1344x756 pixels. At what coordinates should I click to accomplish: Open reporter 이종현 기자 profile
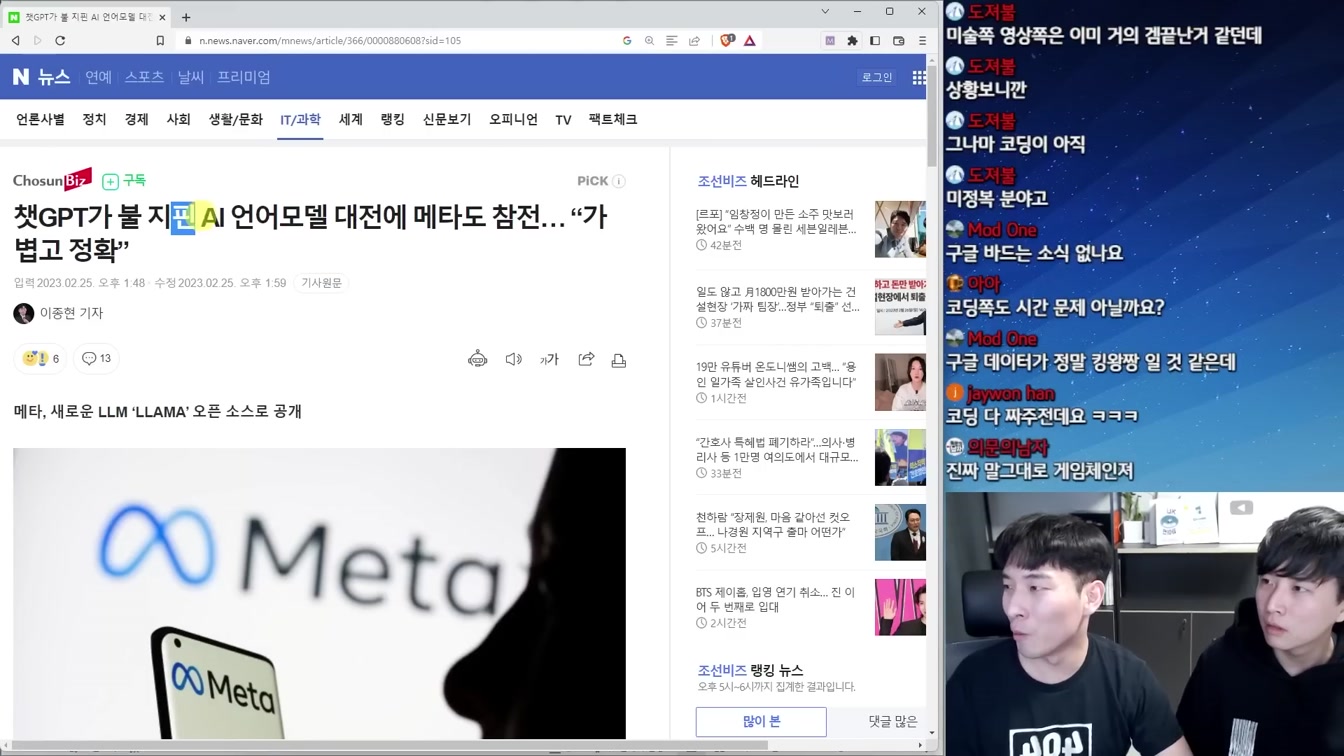[x=59, y=313]
